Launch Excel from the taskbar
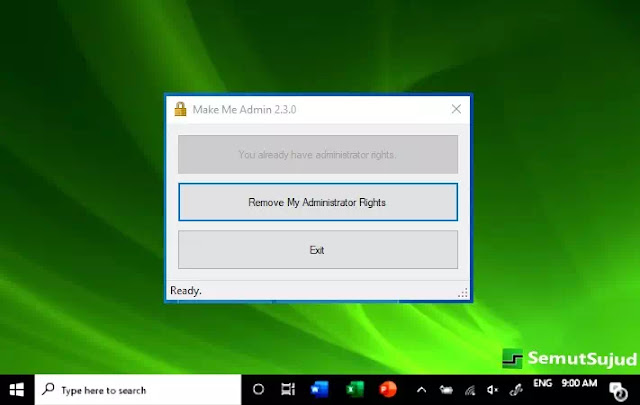The width and height of the screenshot is (640, 405). point(354,389)
